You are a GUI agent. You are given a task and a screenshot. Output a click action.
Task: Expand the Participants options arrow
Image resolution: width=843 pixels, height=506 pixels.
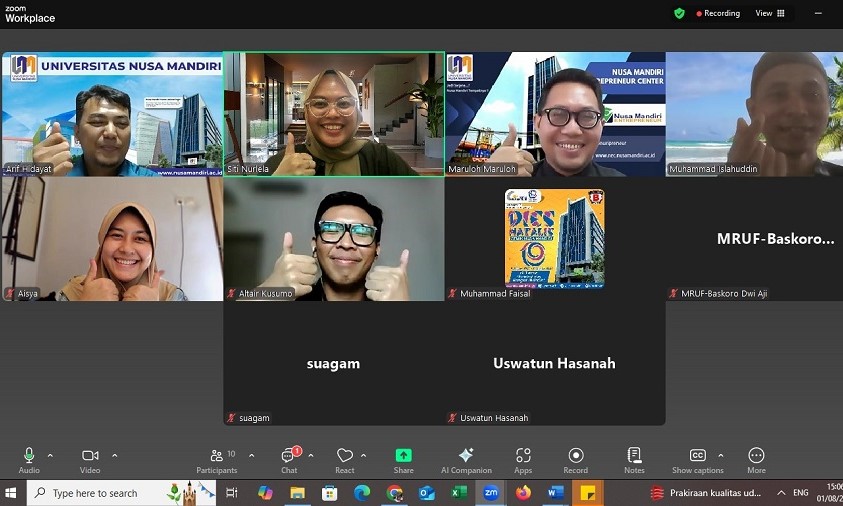click(x=251, y=456)
